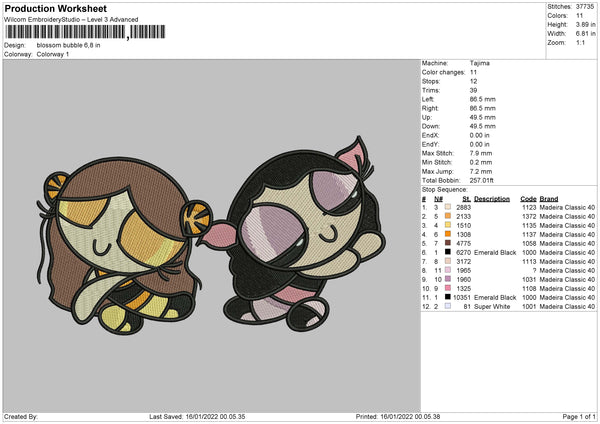Click the Description column header

coord(492,199)
